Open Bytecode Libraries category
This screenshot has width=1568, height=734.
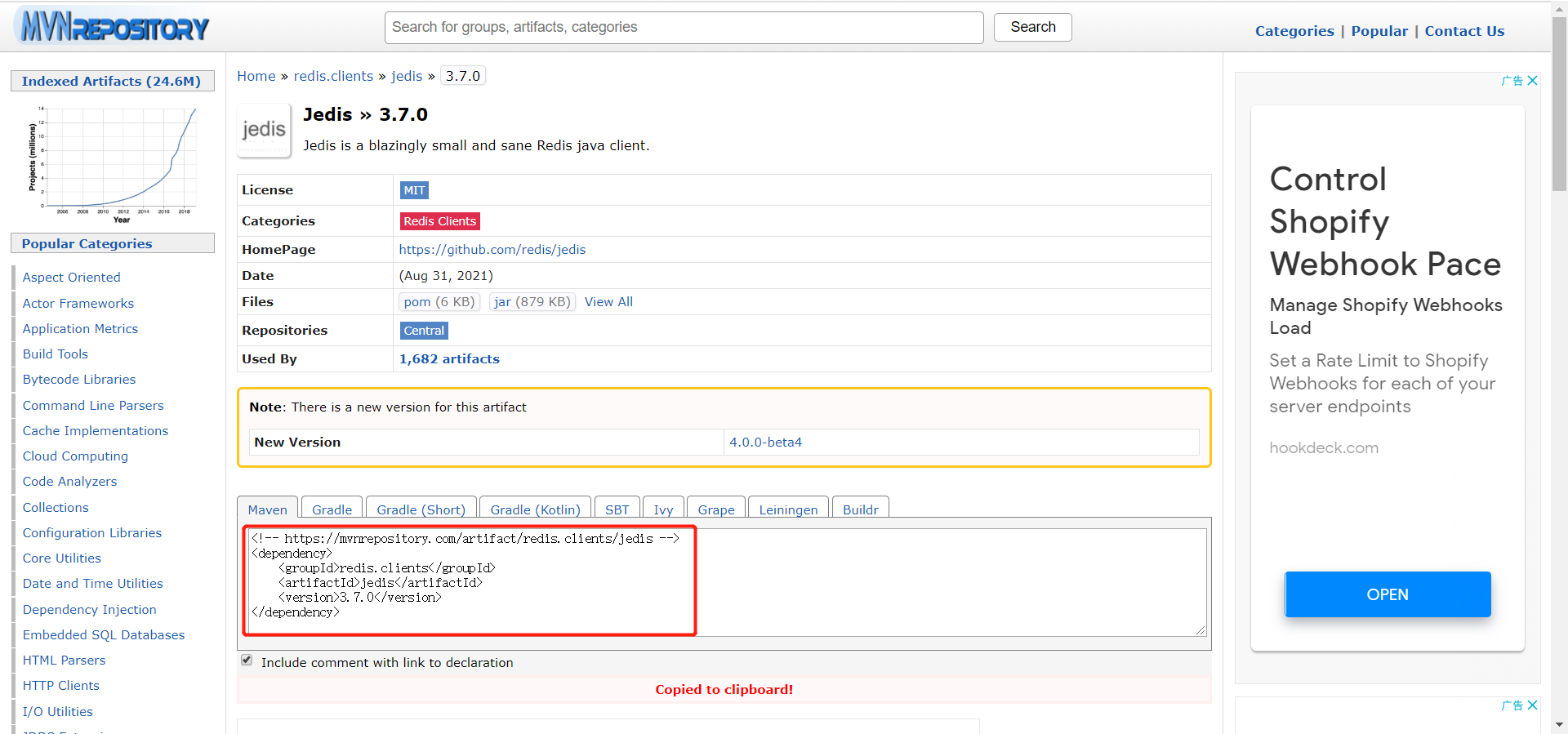pyautogui.click(x=78, y=380)
